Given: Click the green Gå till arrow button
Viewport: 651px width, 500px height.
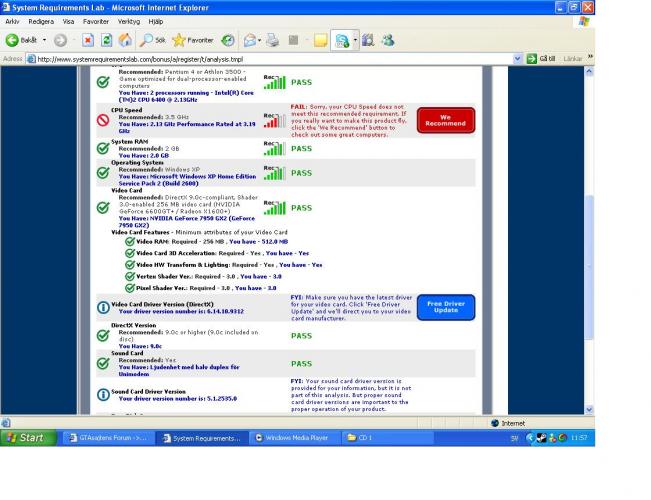Looking at the screenshot, I should click(531, 59).
